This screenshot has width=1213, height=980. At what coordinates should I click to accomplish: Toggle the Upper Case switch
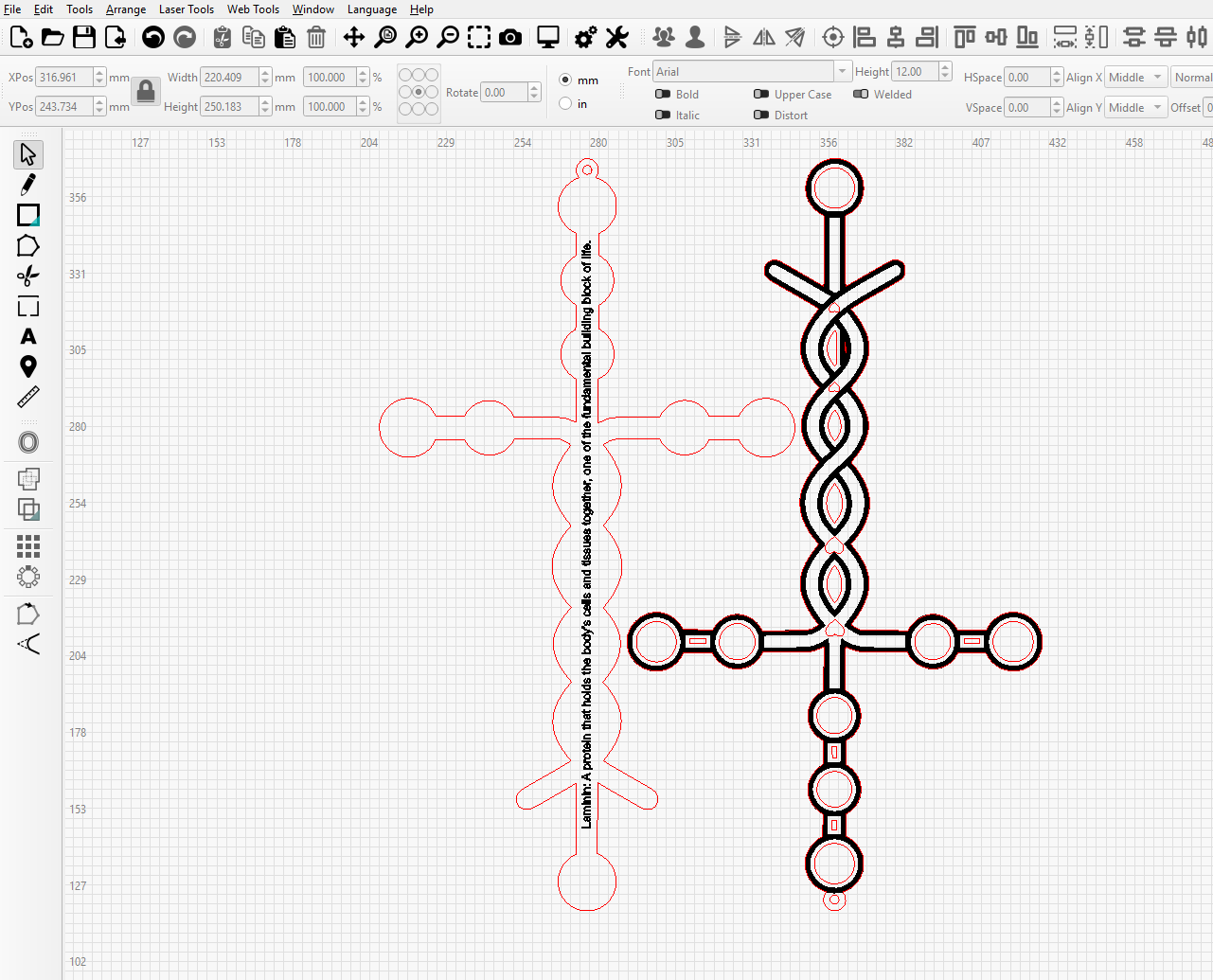click(761, 94)
